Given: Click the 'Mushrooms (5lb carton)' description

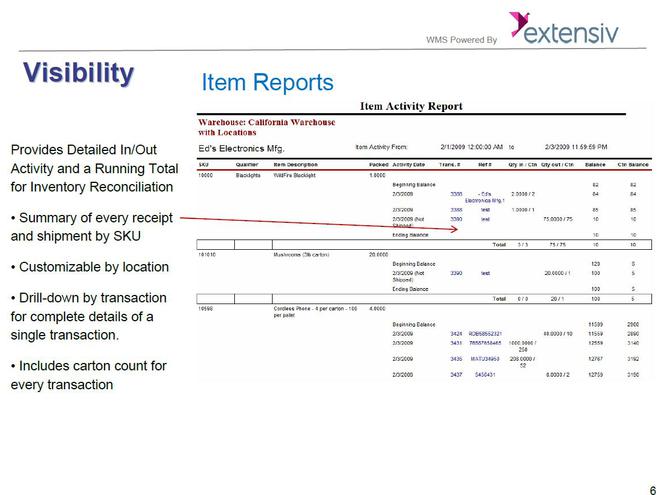Looking at the screenshot, I should tap(301, 255).
